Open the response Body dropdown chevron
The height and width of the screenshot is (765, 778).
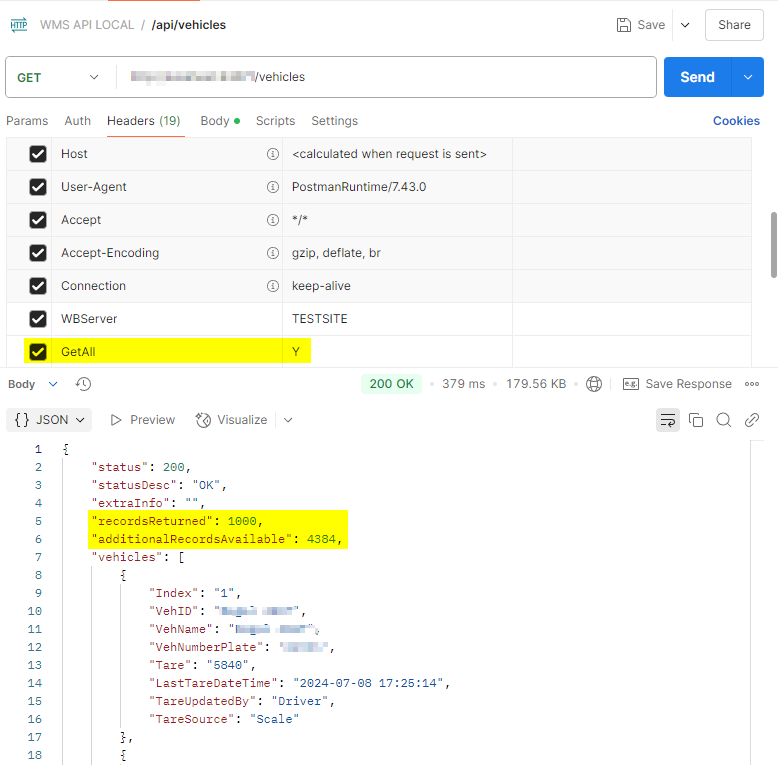click(53, 384)
